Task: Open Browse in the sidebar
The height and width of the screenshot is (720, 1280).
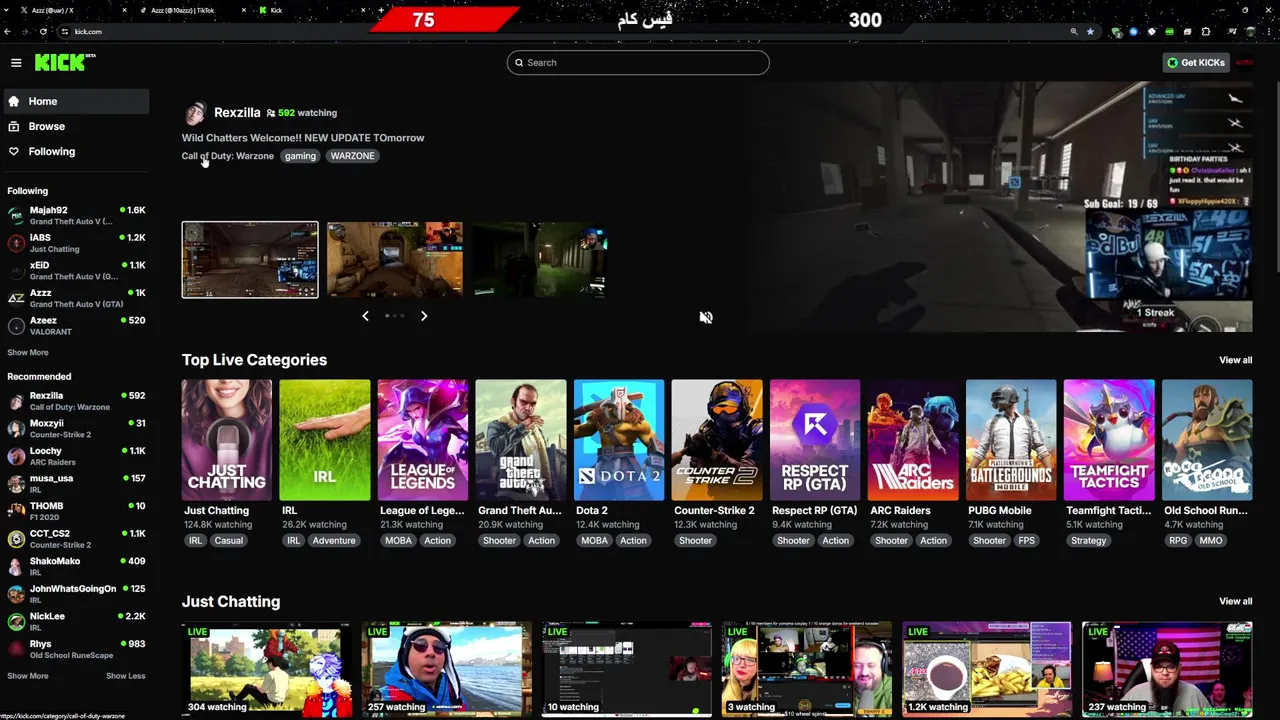Action: point(75,126)
